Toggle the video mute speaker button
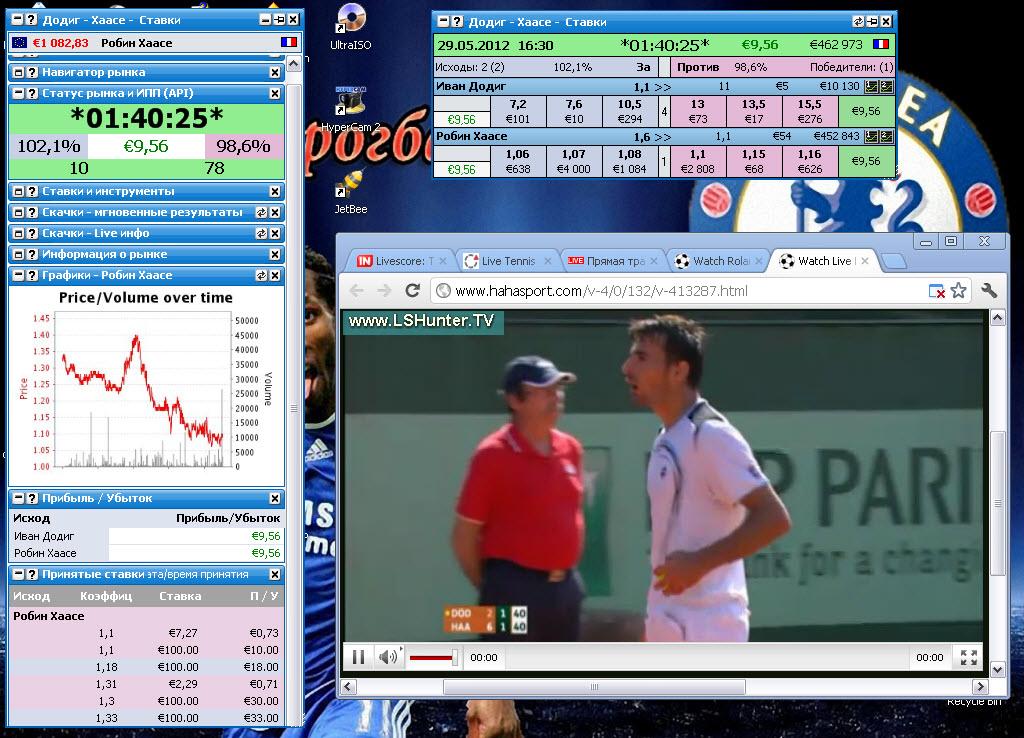The width and height of the screenshot is (1024, 738). click(x=387, y=657)
